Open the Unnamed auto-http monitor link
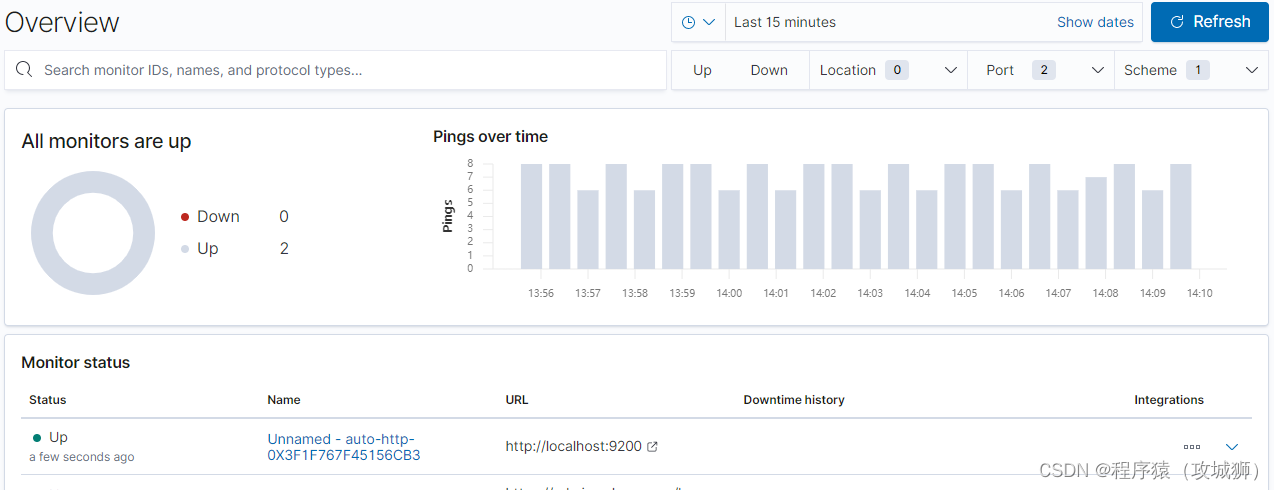Viewport: 1274px width, 490px height. [x=343, y=447]
